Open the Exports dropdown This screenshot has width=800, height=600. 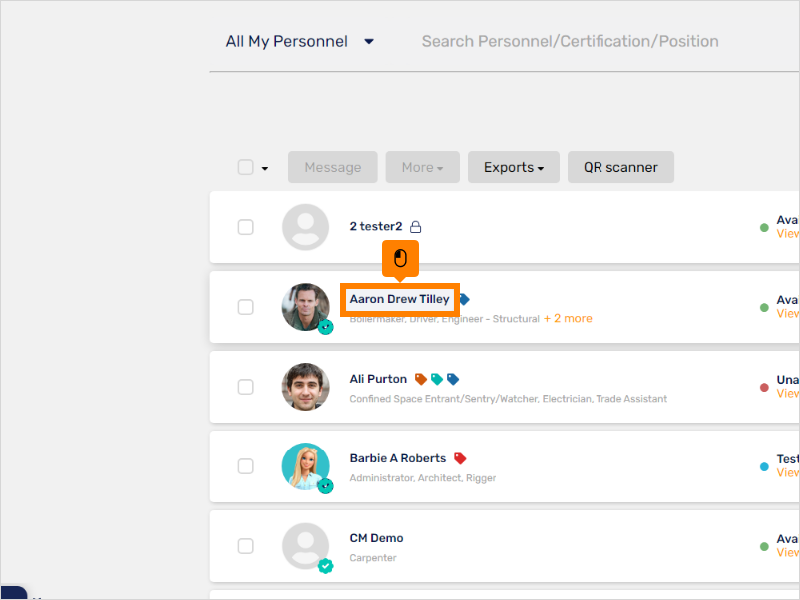tap(513, 167)
